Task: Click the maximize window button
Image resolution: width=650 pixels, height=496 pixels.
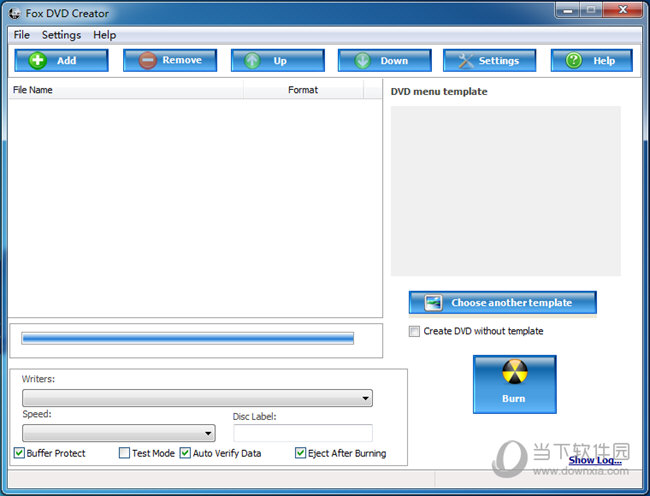Action: click(592, 9)
